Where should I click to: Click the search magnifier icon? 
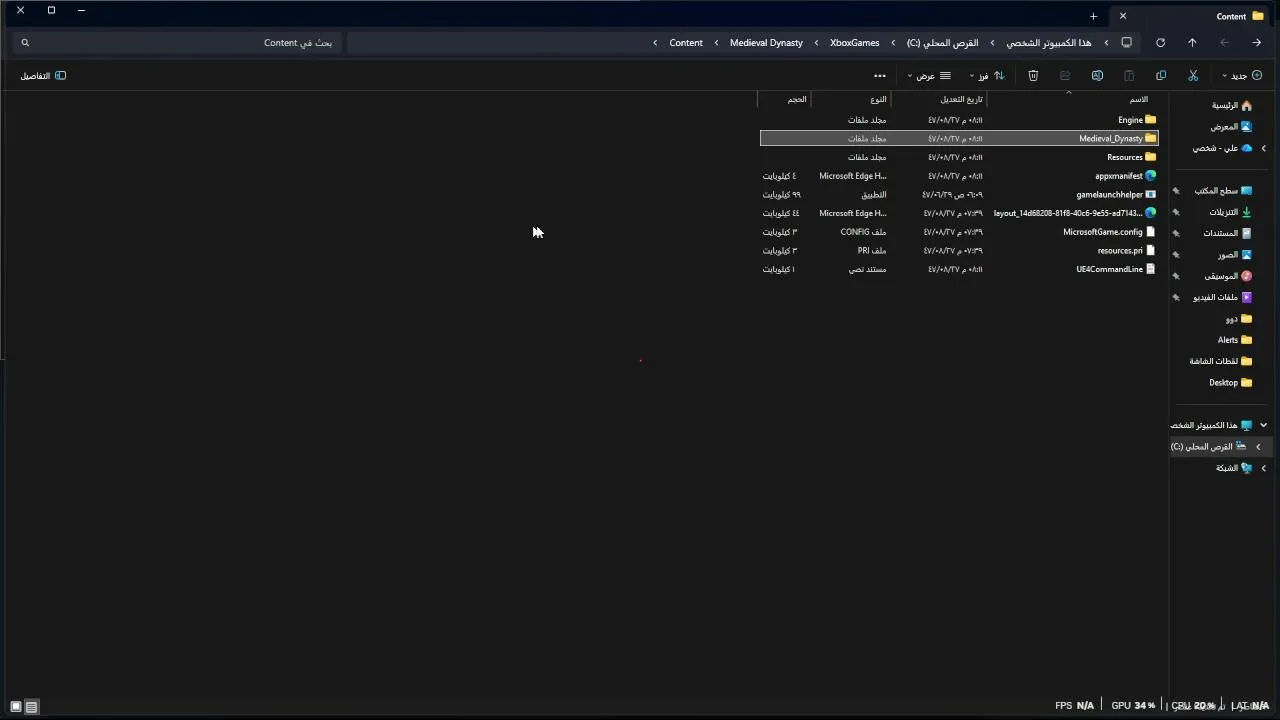pyautogui.click(x=25, y=43)
